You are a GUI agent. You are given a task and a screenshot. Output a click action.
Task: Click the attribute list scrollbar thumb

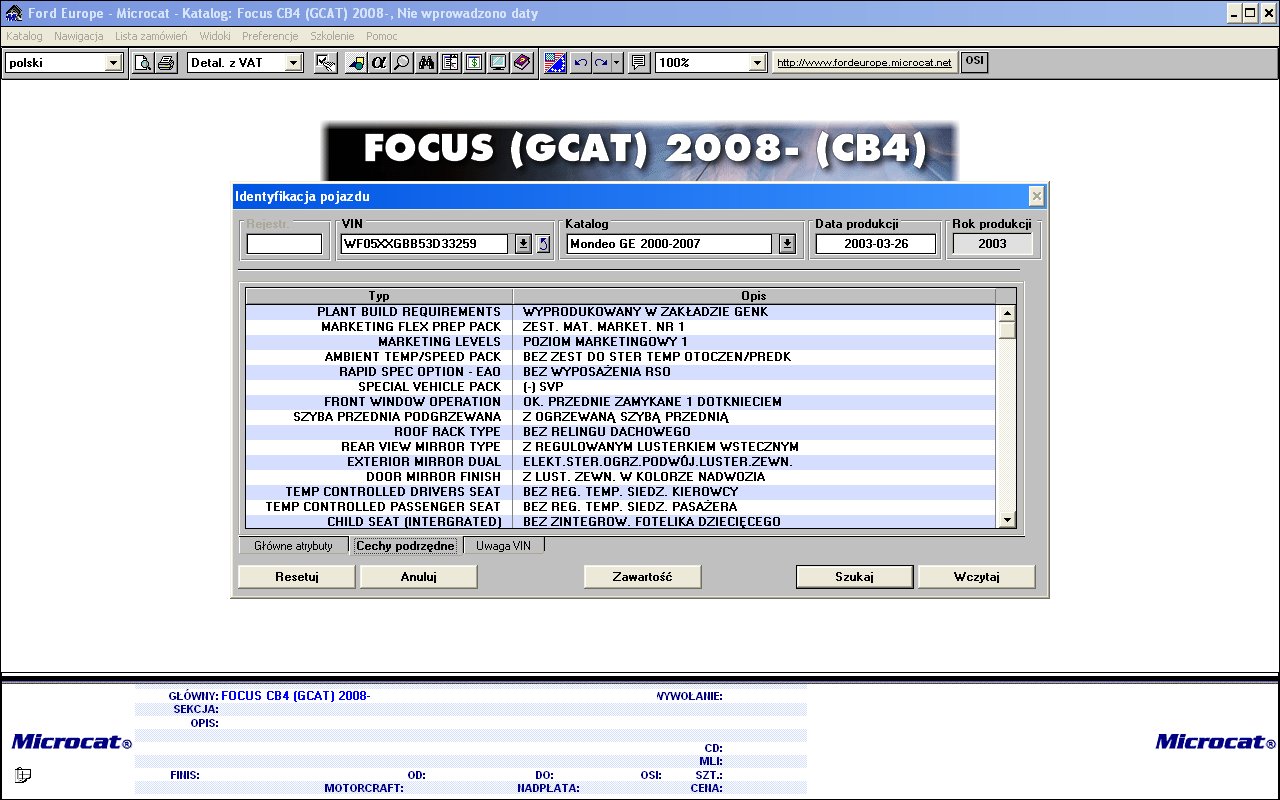[1007, 330]
